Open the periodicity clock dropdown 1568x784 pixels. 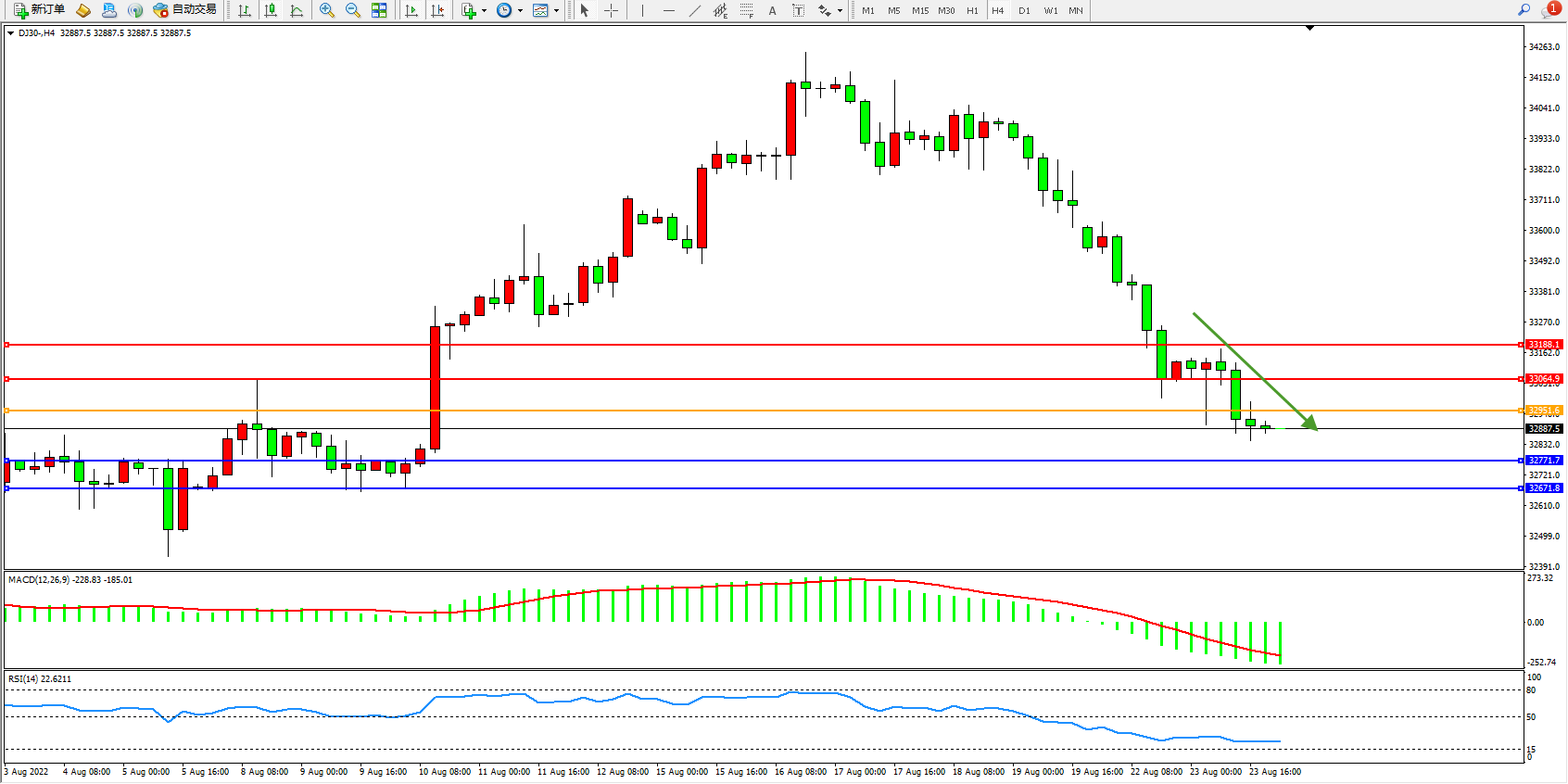coord(520,11)
